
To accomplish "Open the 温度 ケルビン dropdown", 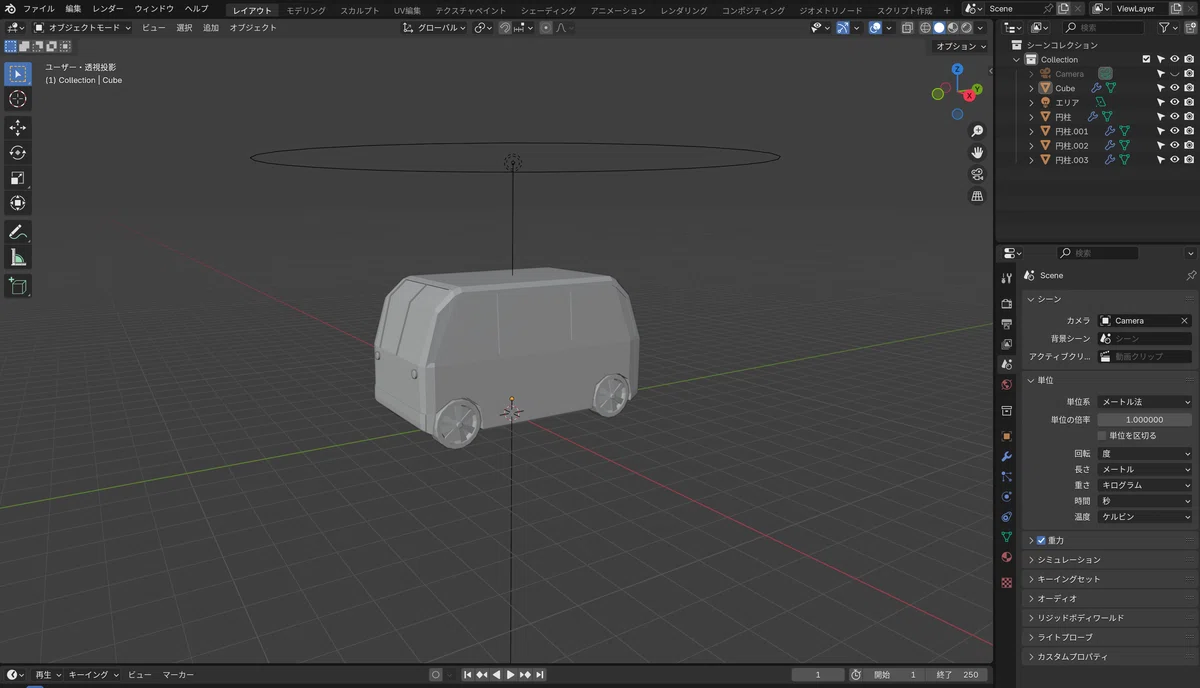I will point(1145,517).
